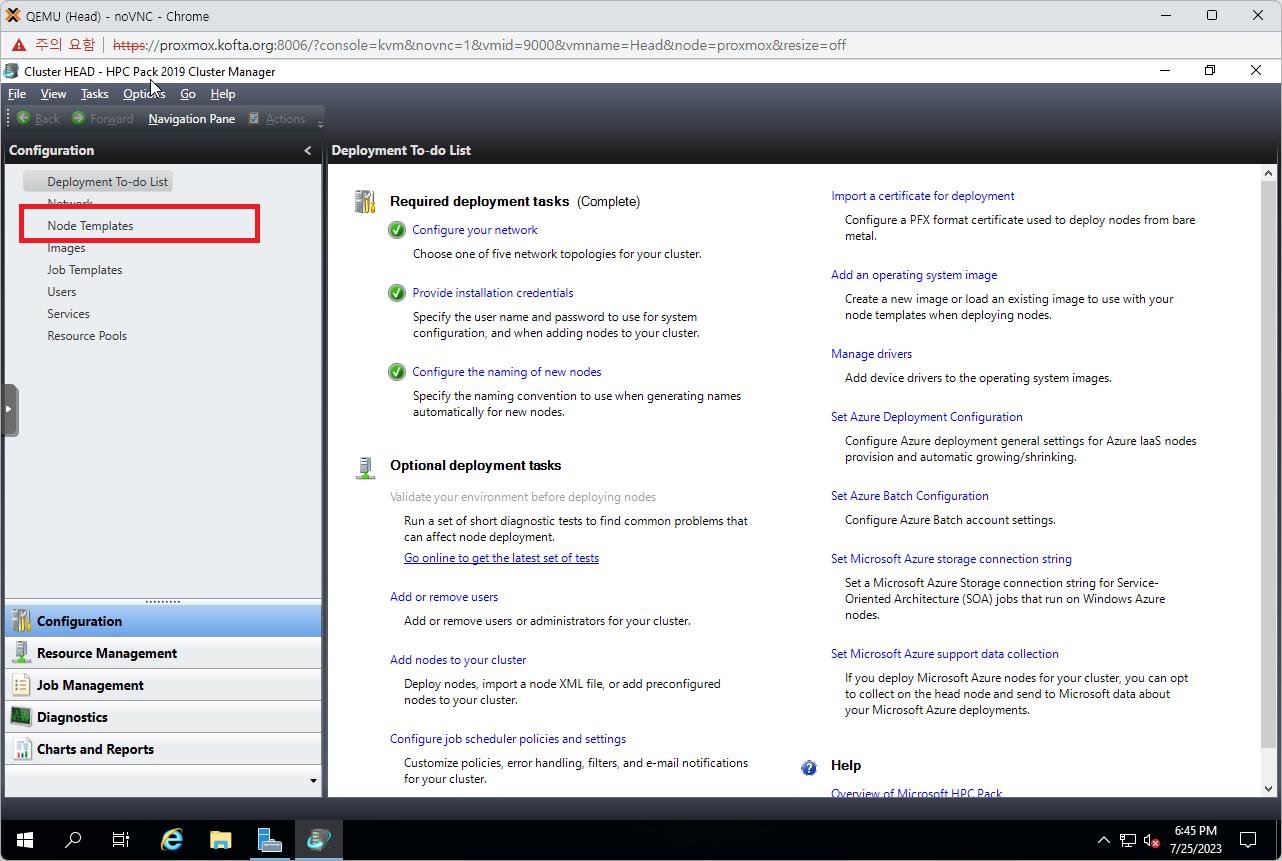The height and width of the screenshot is (861, 1282).
Task: Open the View menu
Action: pos(53,94)
